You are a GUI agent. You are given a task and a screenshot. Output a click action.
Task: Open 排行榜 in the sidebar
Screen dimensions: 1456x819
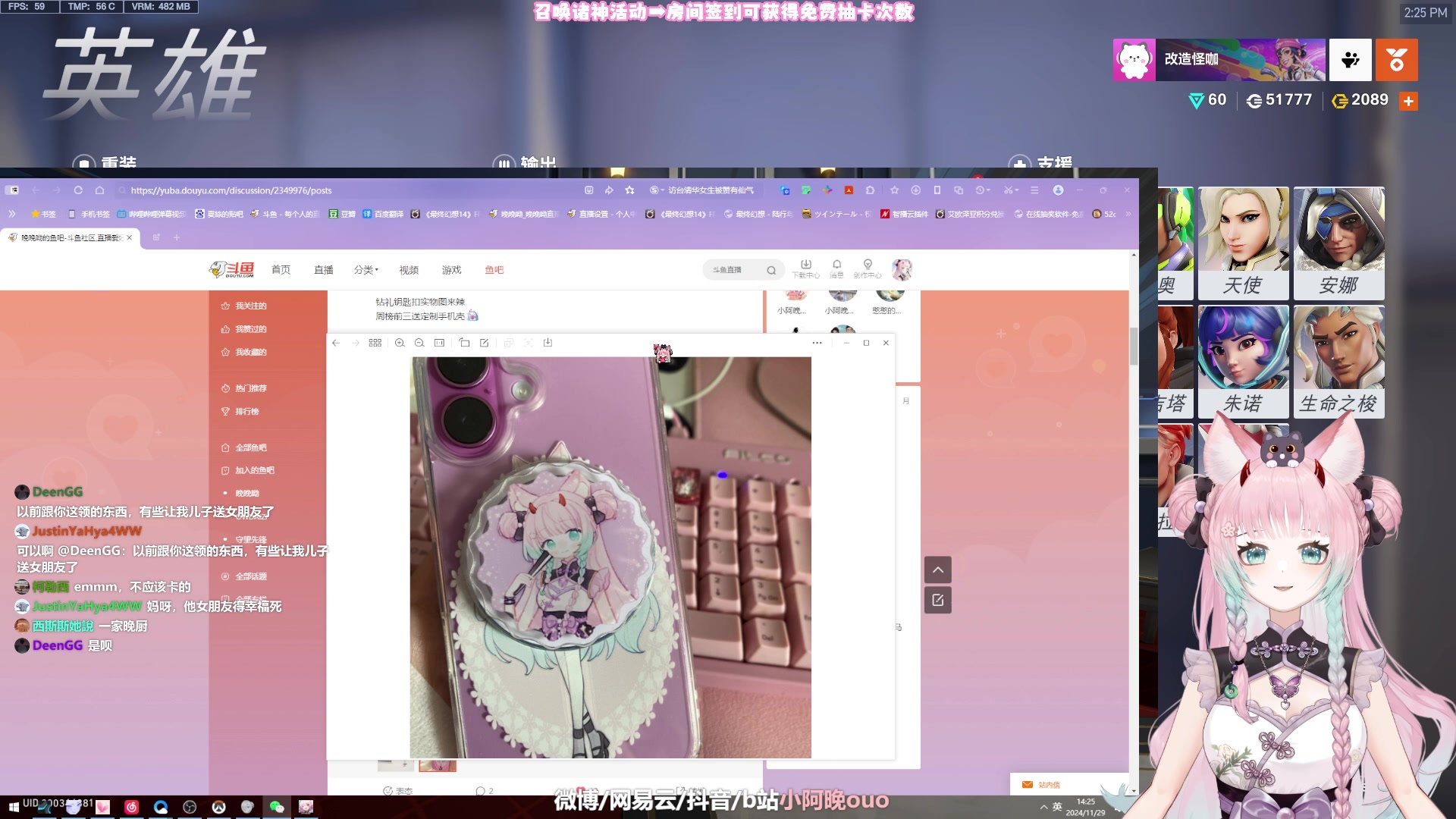point(240,411)
